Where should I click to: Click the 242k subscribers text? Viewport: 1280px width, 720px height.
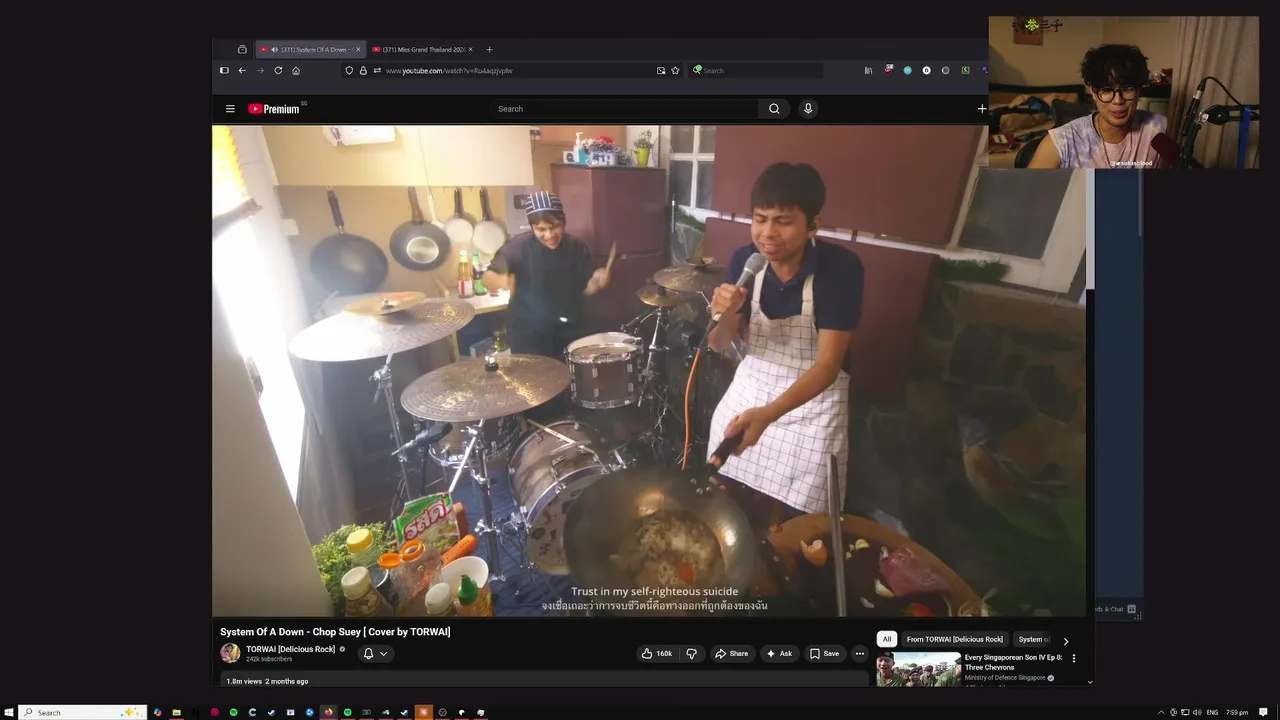pos(269,660)
